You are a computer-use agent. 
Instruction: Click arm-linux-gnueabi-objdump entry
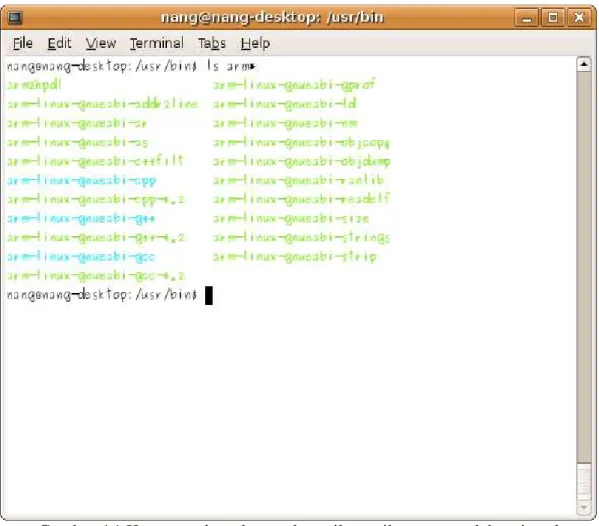301,162
